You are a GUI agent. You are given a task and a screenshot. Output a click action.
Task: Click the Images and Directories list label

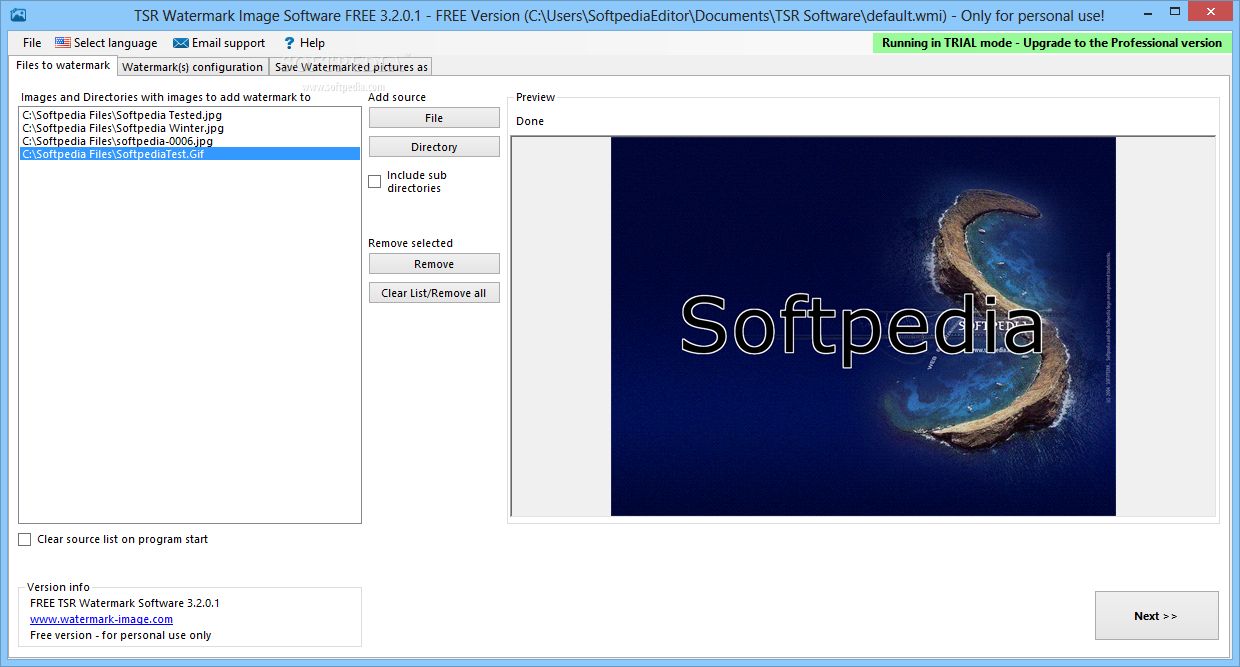pos(166,97)
